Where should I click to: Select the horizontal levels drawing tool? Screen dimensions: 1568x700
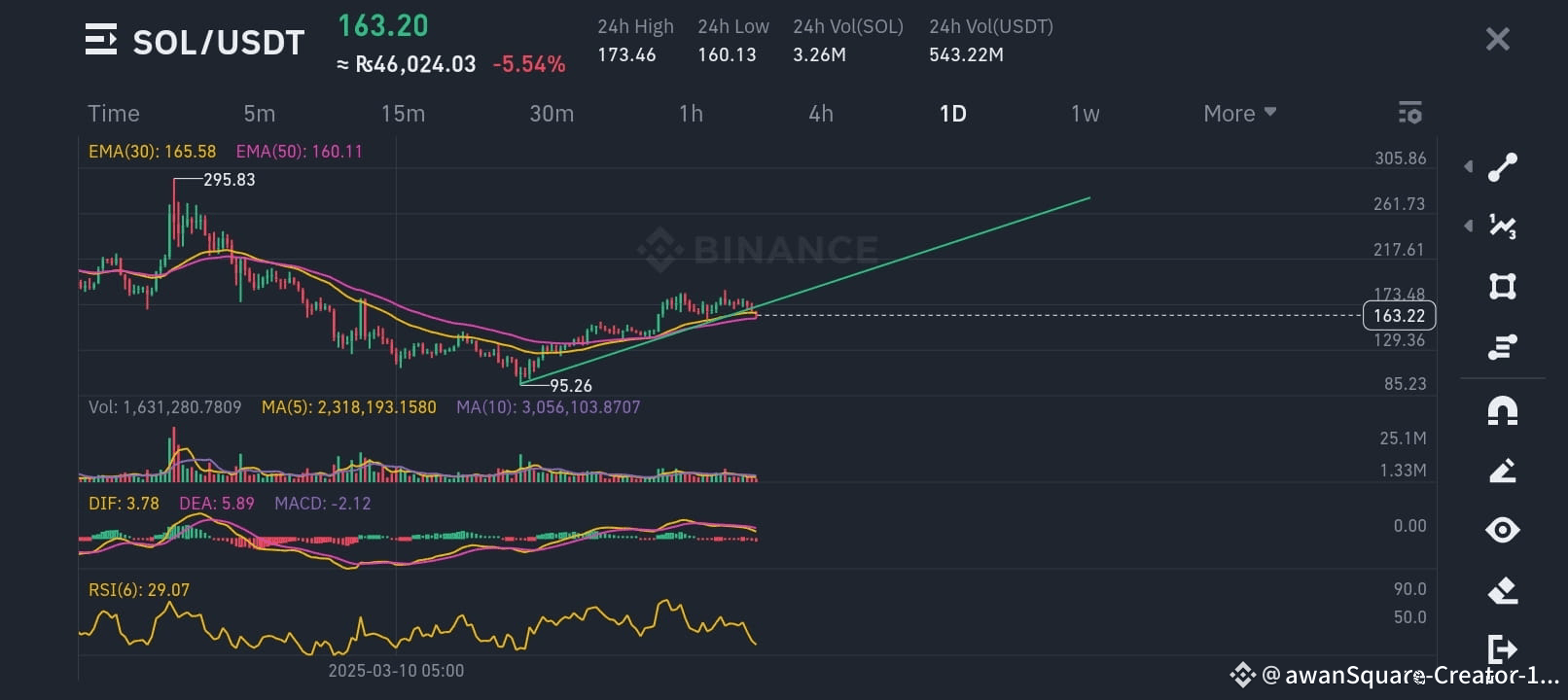tap(1503, 347)
